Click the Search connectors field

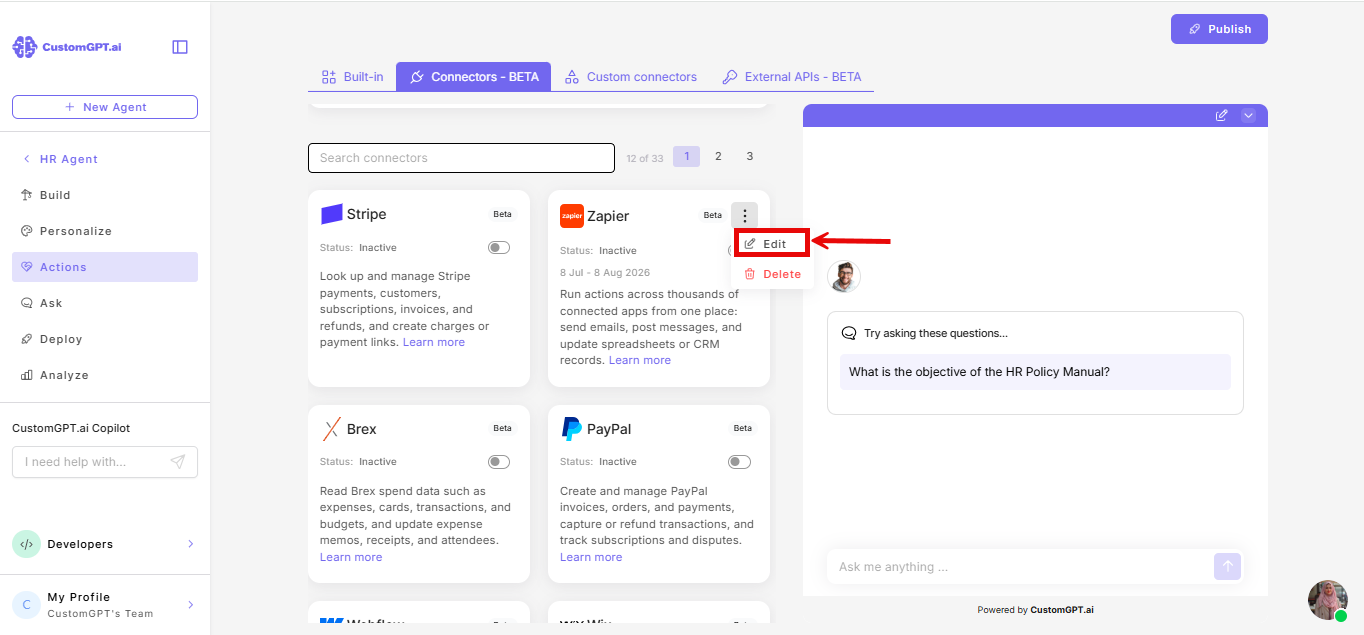[x=461, y=158]
